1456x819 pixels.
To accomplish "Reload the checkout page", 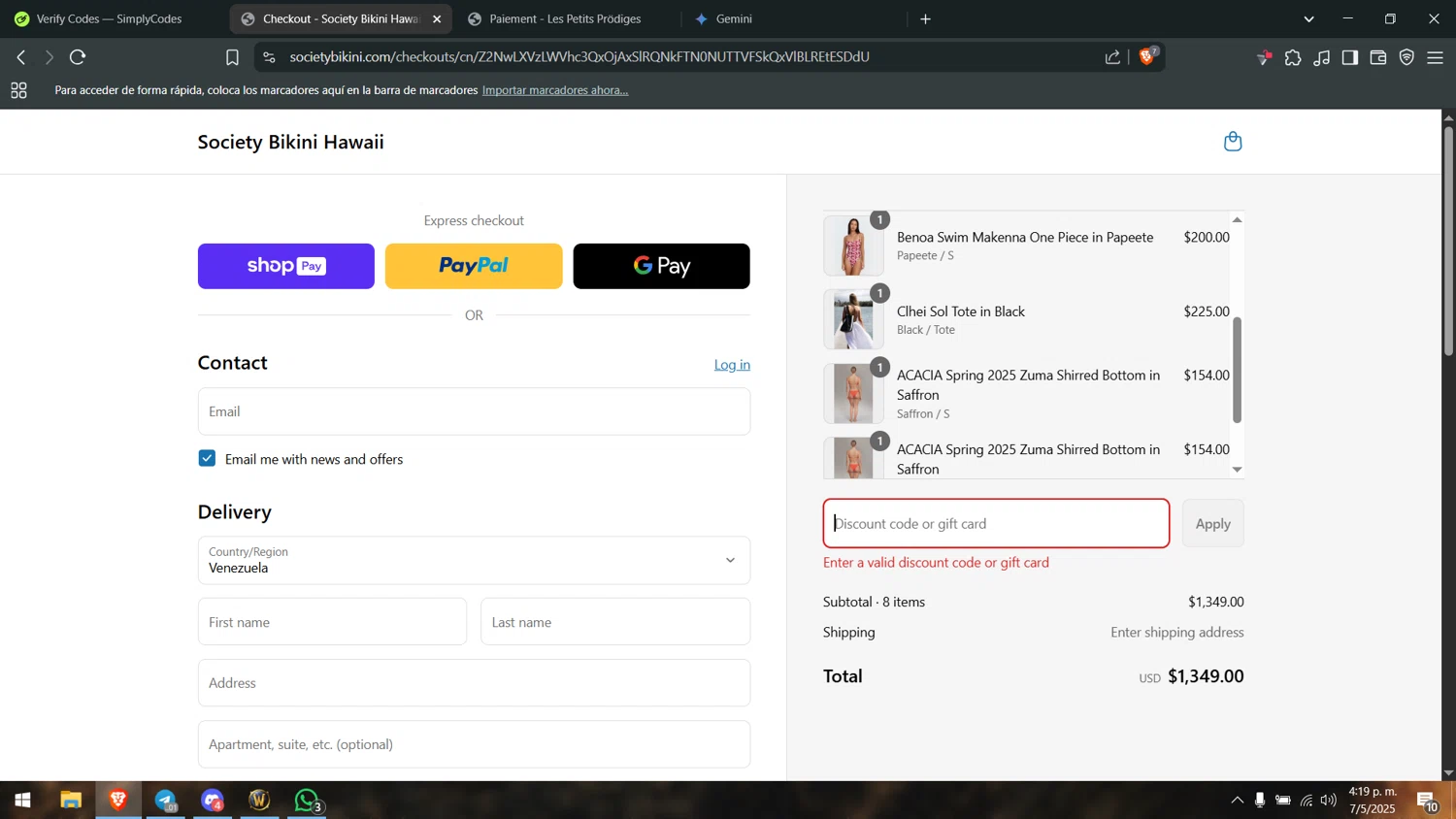I will pos(78,57).
